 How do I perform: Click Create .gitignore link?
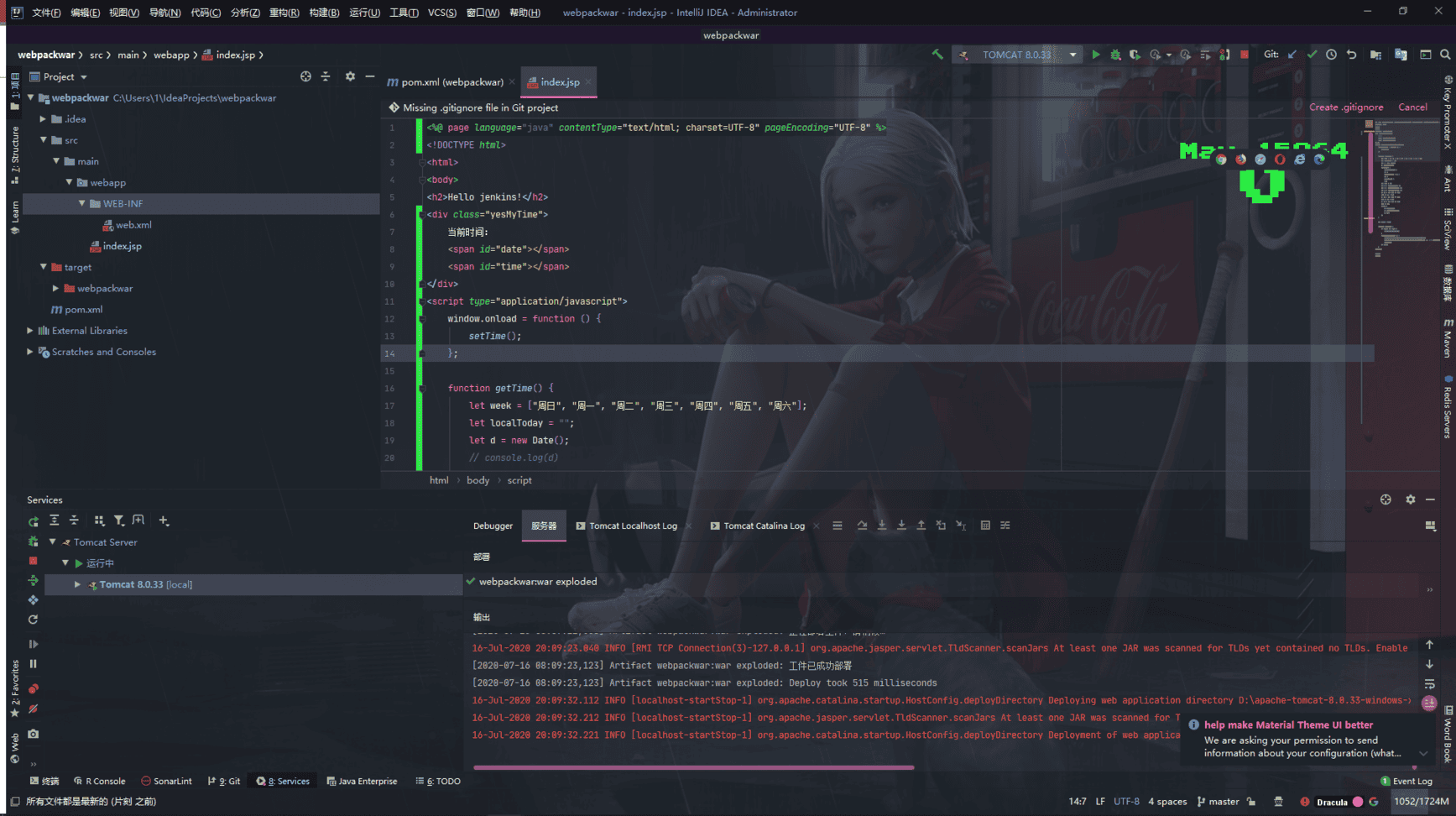click(x=1345, y=107)
